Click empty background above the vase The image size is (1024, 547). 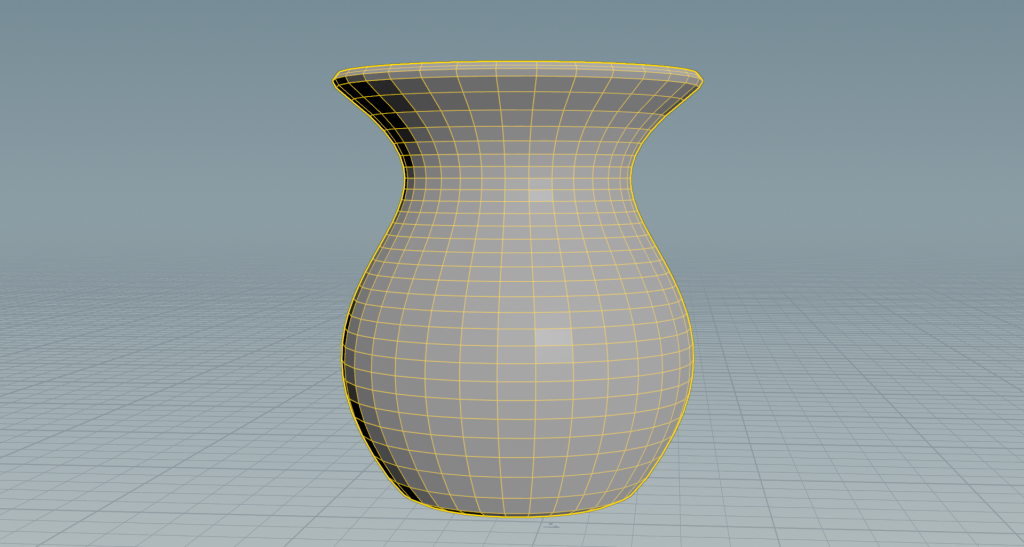[x=517, y=28]
